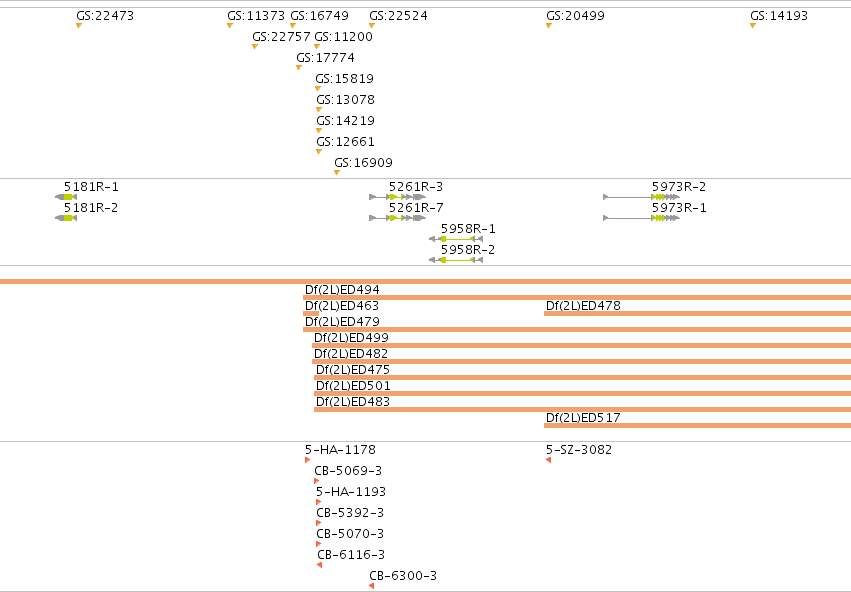Select the 5-HA-1193 insertion label
Viewport: 851px width, 592px height.
pos(351,492)
